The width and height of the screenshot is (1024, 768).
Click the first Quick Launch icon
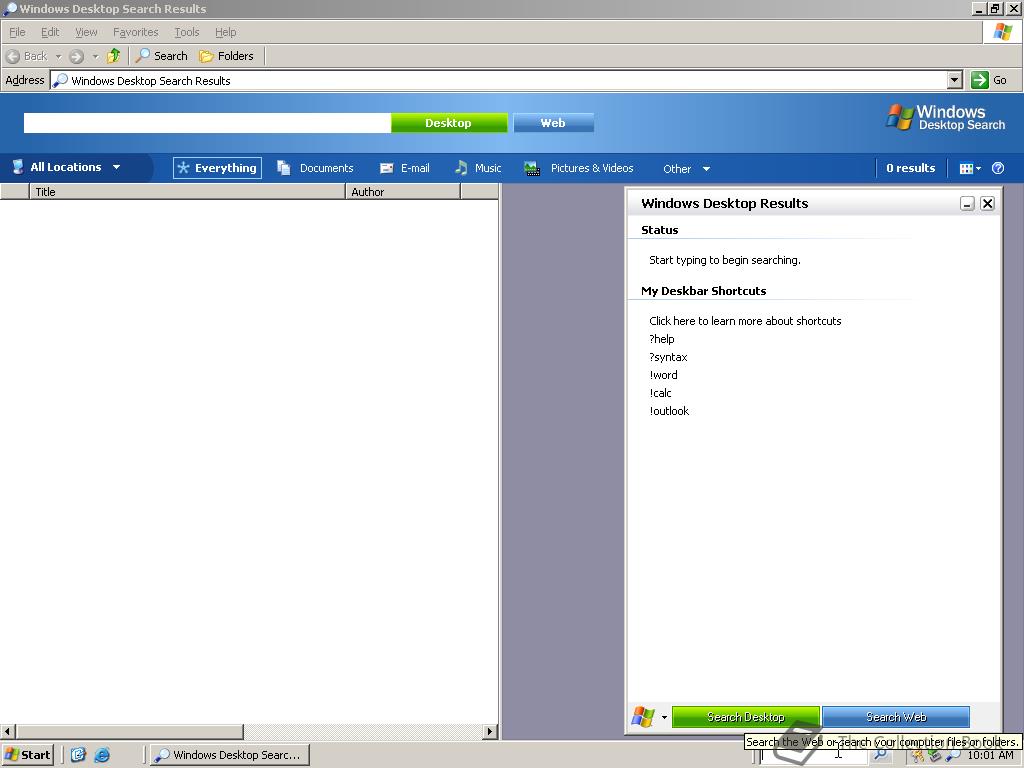tap(78, 755)
